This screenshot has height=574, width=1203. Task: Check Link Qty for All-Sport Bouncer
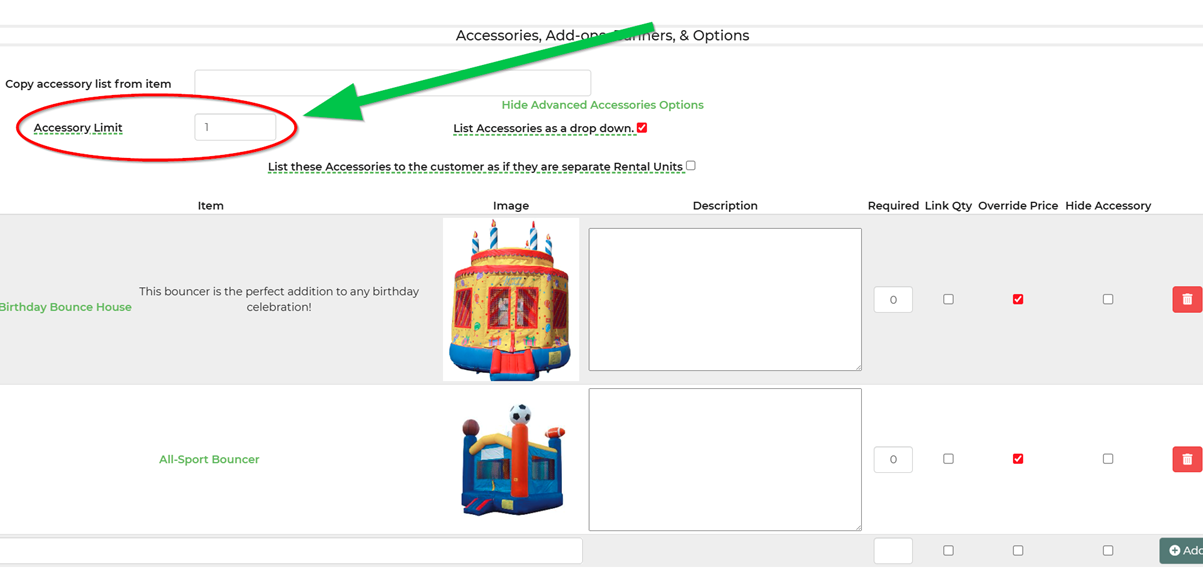coord(948,459)
